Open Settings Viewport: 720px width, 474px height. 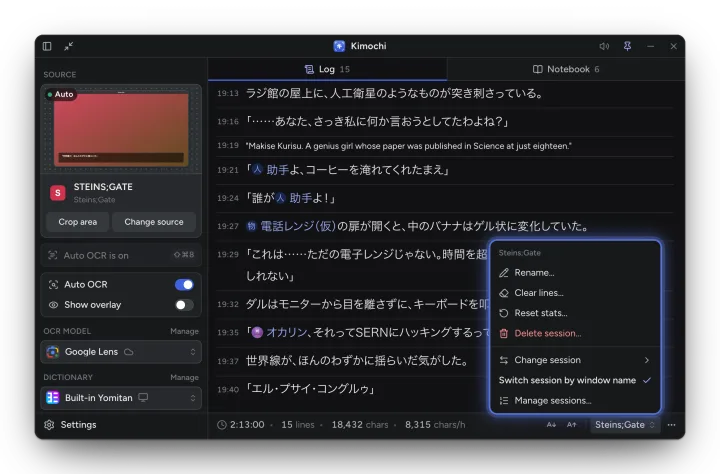point(70,425)
